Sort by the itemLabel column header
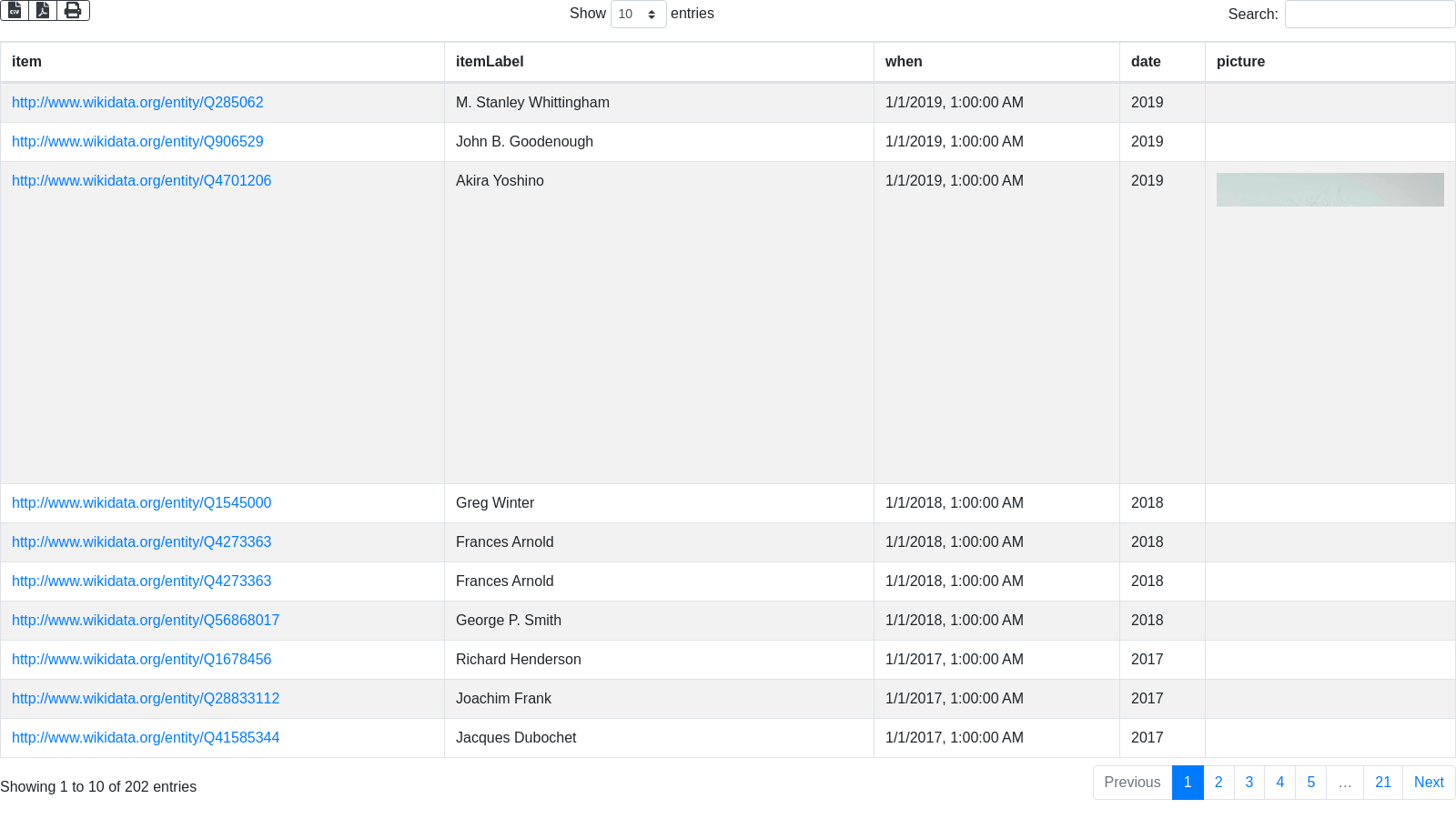Screen dimensions: 1456x819 pyautogui.click(x=490, y=62)
